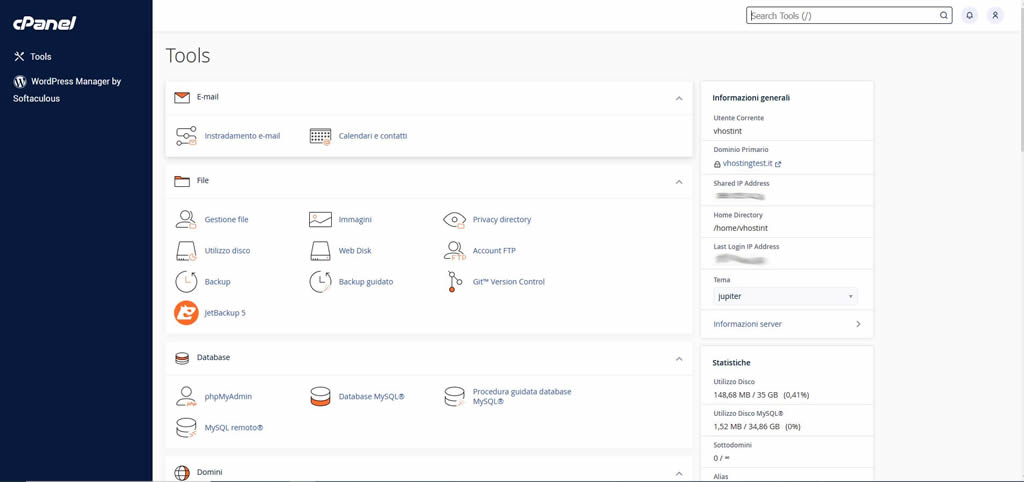Click the Database MySQL icon
The height and width of the screenshot is (482, 1024).
pos(320,396)
